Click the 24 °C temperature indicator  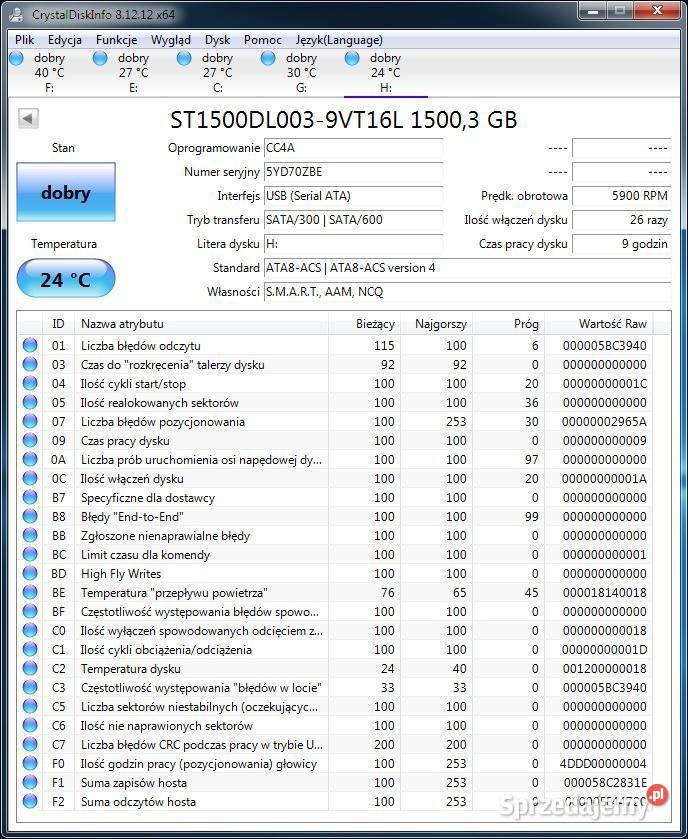pyautogui.click(x=66, y=279)
